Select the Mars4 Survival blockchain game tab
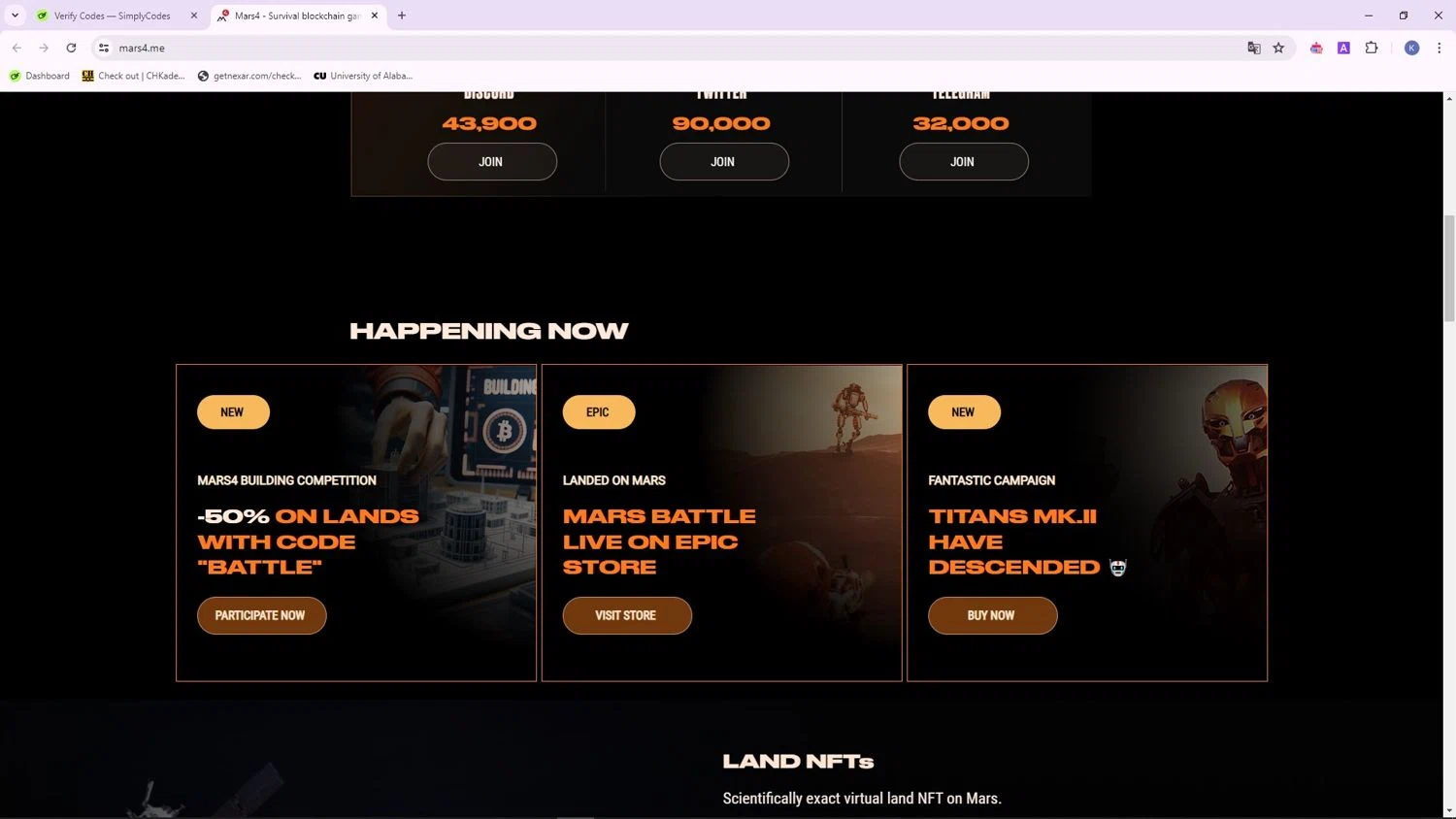This screenshot has height=819, width=1456. pos(298,16)
